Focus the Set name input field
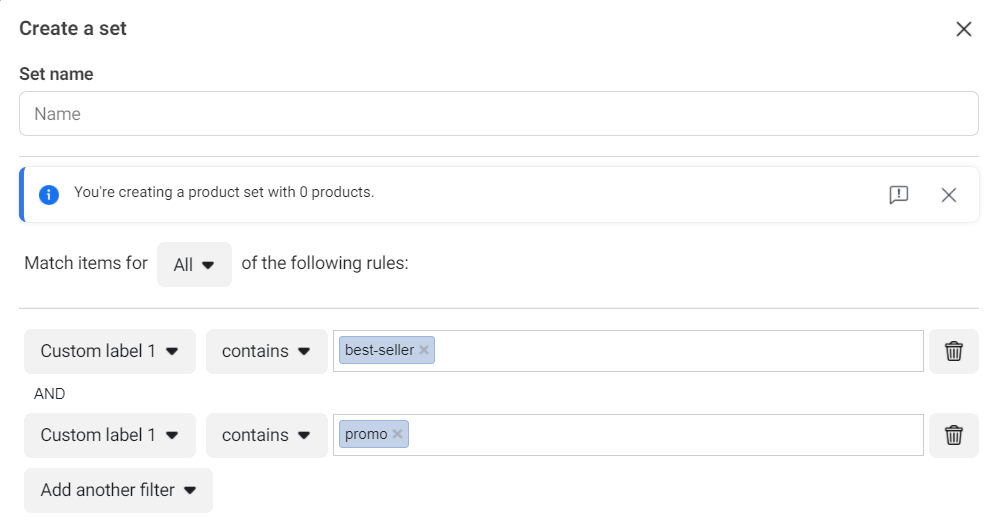Viewport: 995px width, 525px height. click(x=499, y=114)
